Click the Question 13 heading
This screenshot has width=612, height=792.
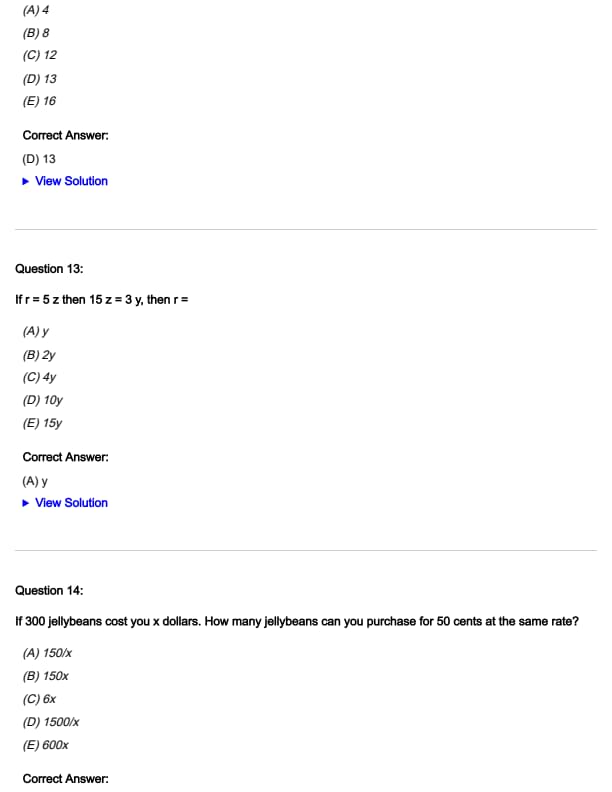pyautogui.click(x=49, y=269)
